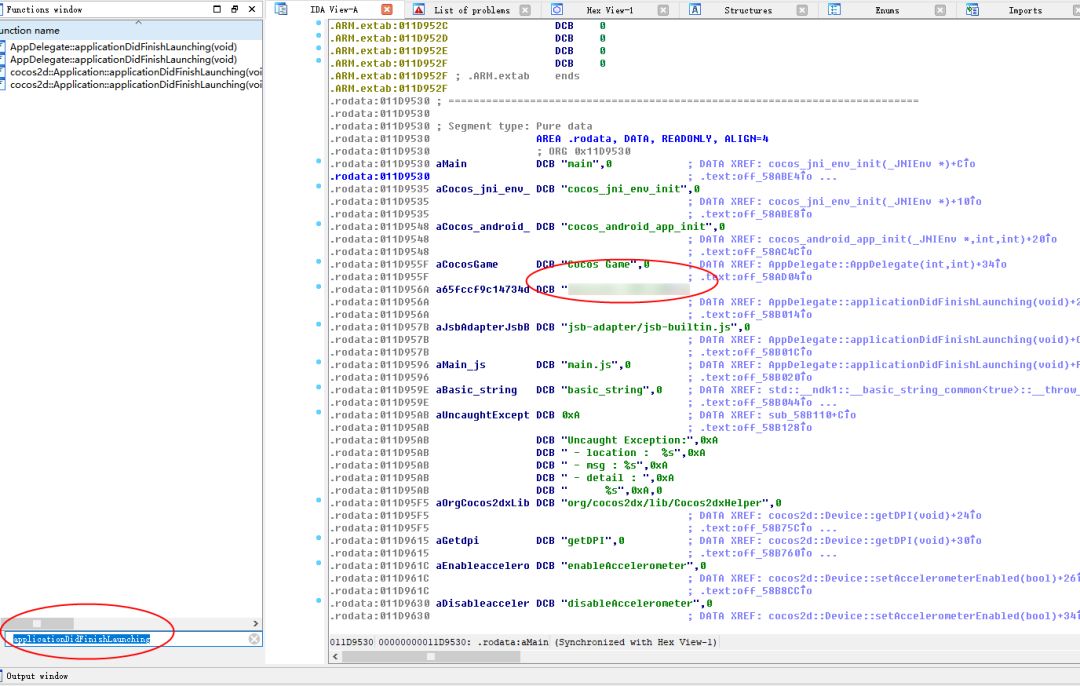Switch to the Enums tab
Viewport: 1080px width, 686px height.
(886, 10)
